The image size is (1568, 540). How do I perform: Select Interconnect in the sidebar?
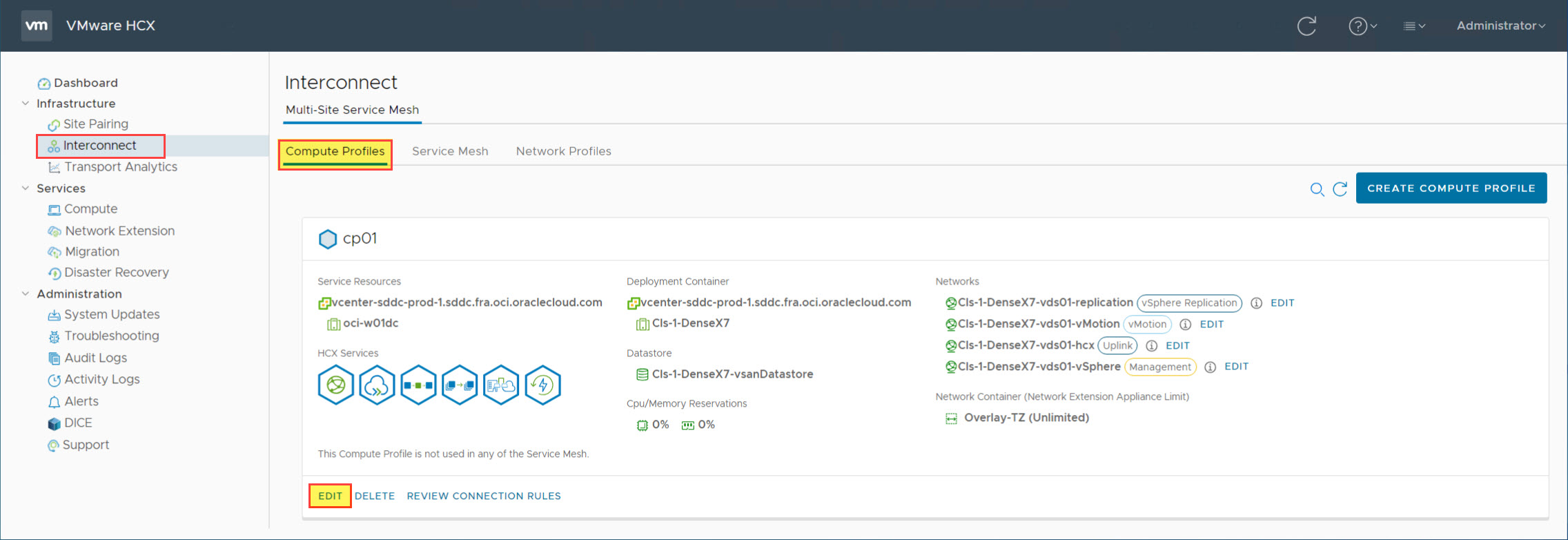coord(100,146)
